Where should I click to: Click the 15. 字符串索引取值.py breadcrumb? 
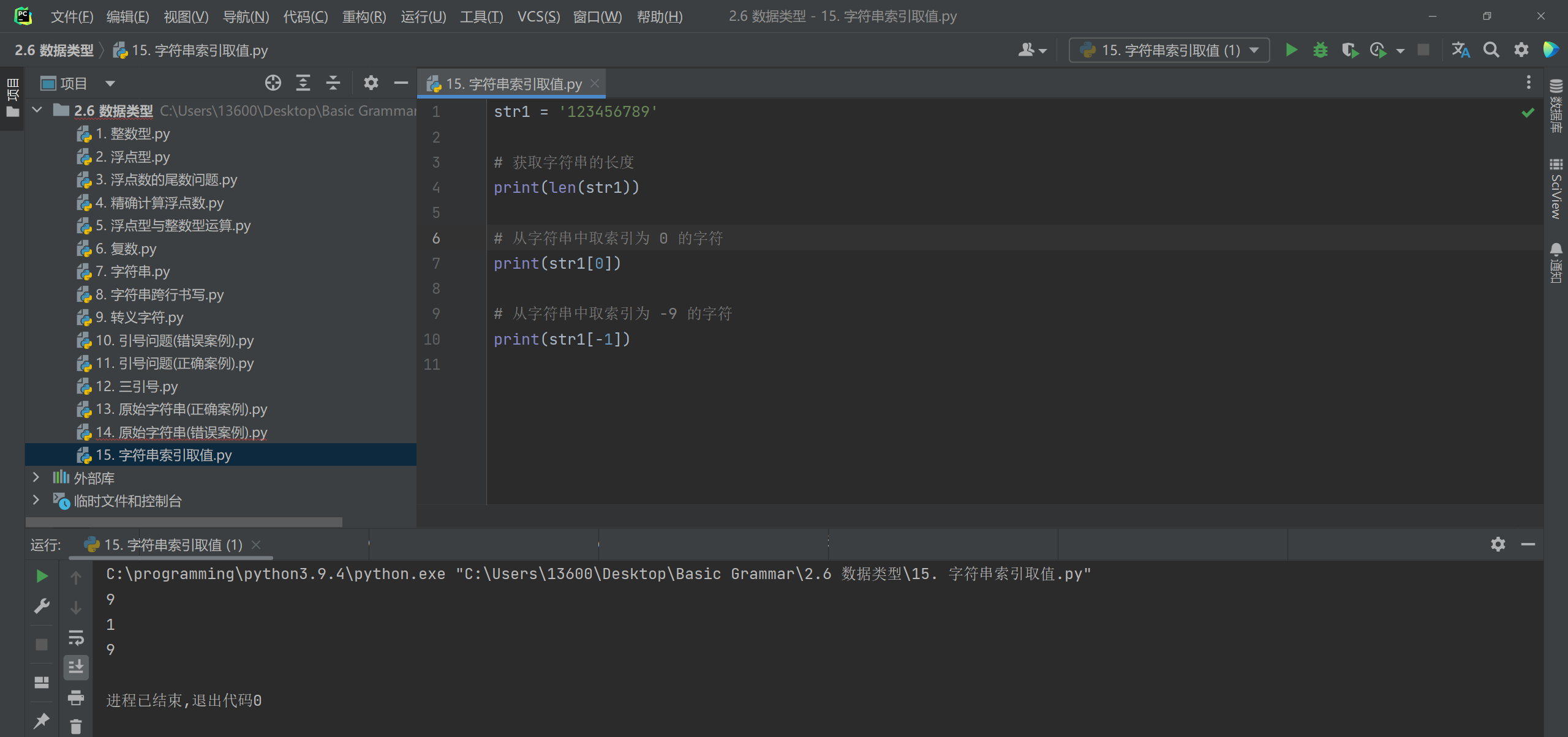tap(191, 50)
